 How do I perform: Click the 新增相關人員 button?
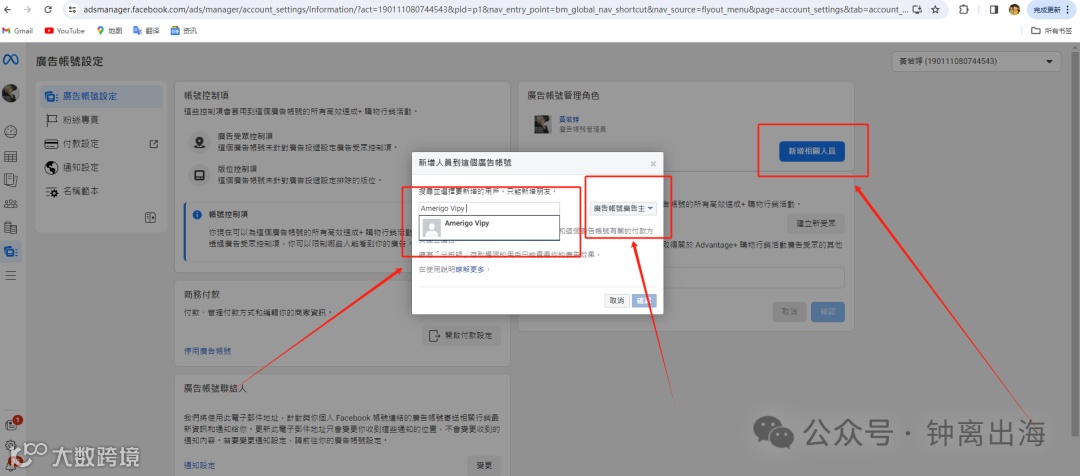point(812,151)
